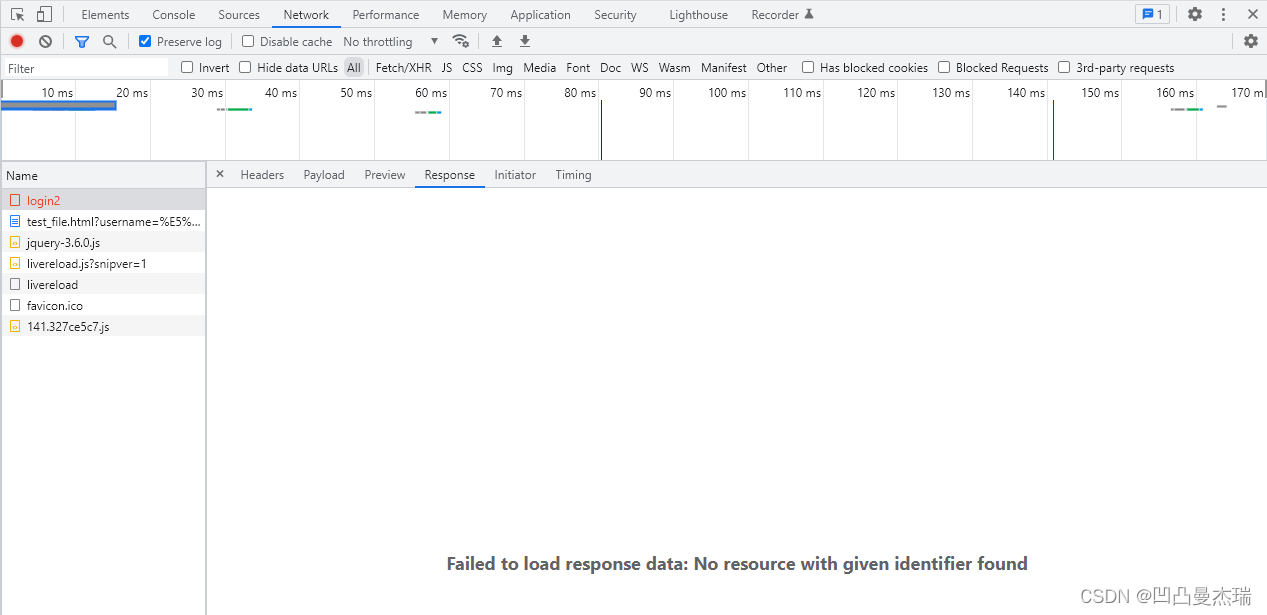Open the Payload detail tab
The image size is (1267, 615).
point(324,175)
